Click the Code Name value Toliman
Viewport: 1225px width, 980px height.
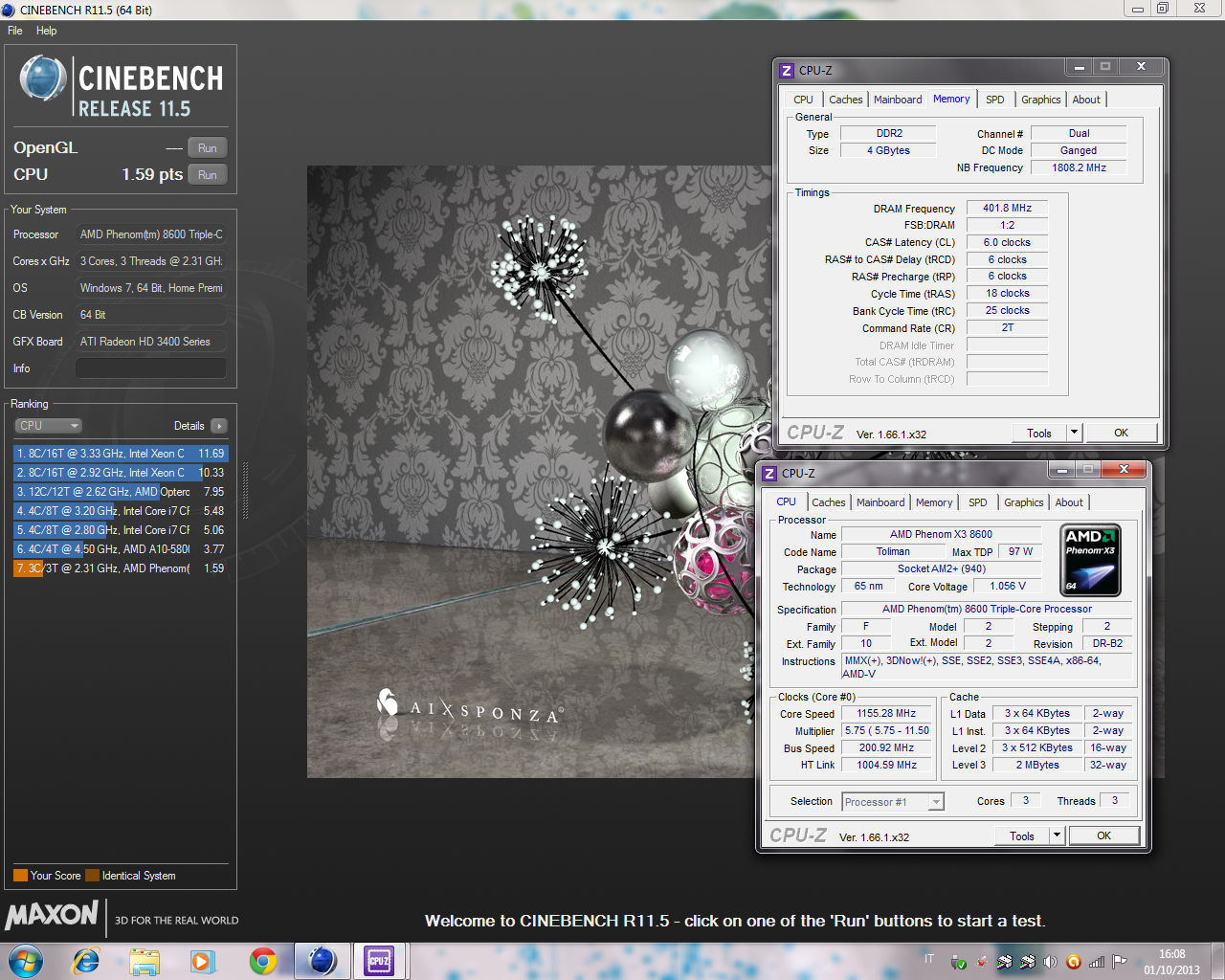(x=893, y=552)
